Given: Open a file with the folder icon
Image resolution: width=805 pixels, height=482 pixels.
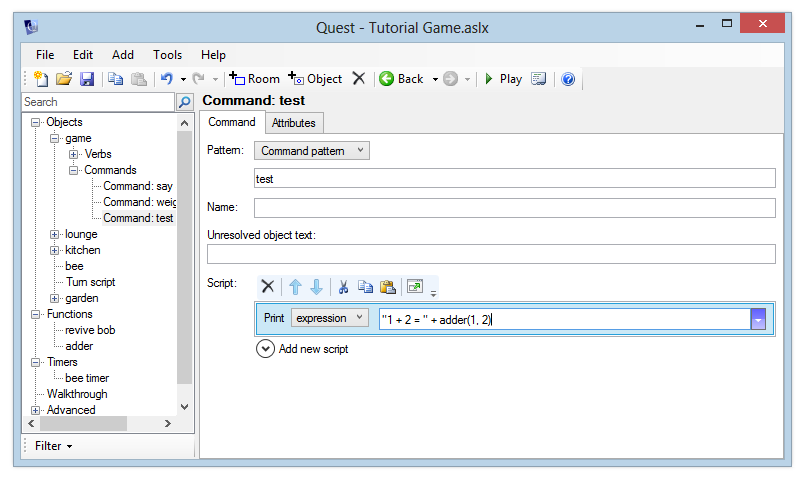Looking at the screenshot, I should pyautogui.click(x=64, y=79).
